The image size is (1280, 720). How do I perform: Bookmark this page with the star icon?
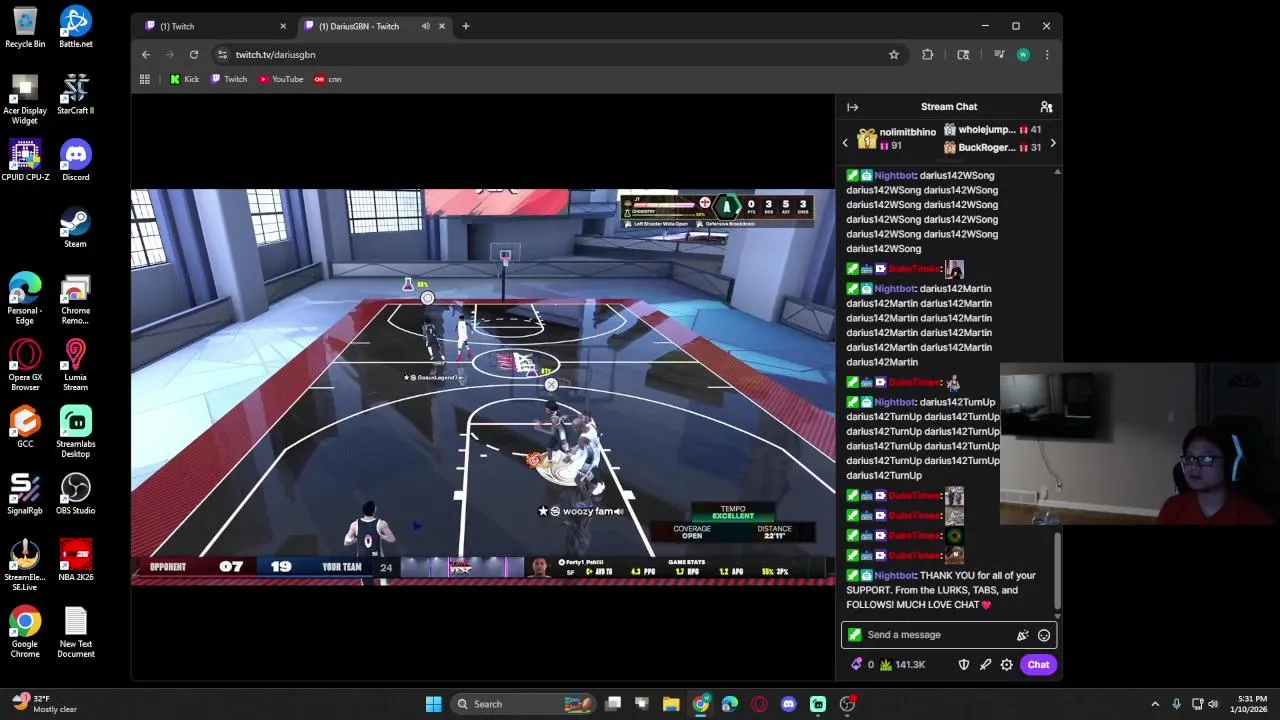(894, 55)
